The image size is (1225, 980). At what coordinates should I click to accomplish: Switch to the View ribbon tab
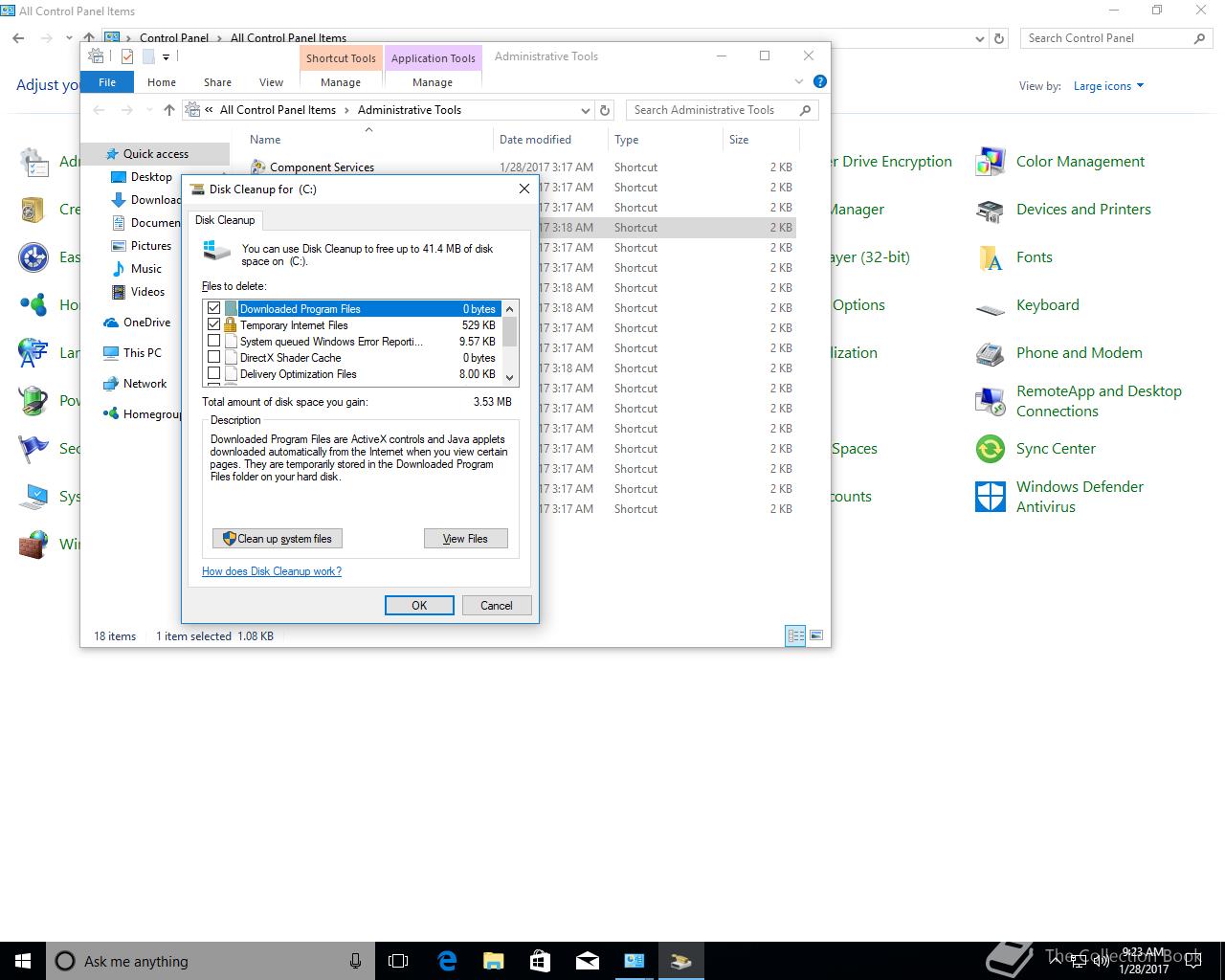272,82
